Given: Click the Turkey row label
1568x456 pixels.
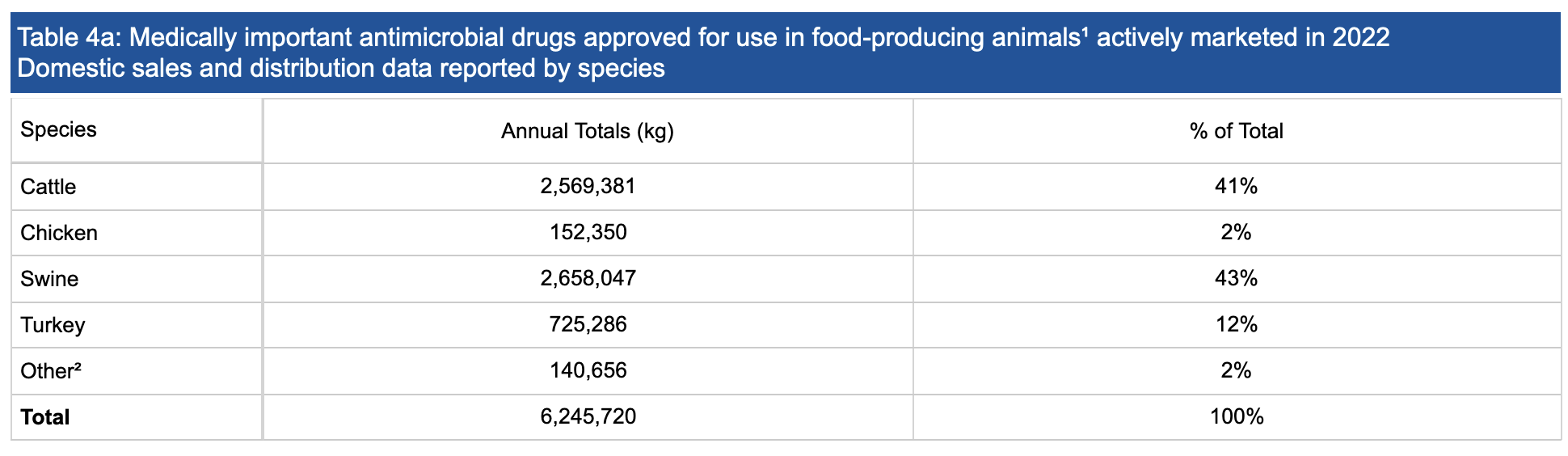Looking at the screenshot, I should click(53, 325).
